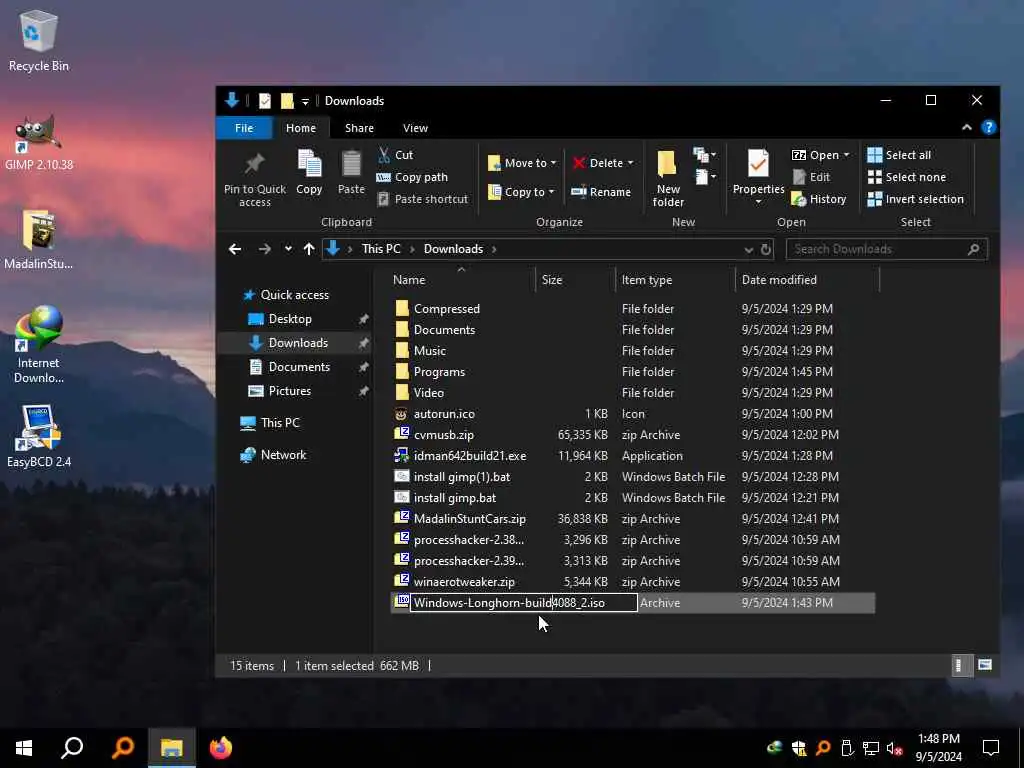Open the Move to dropdown

[x=522, y=163]
